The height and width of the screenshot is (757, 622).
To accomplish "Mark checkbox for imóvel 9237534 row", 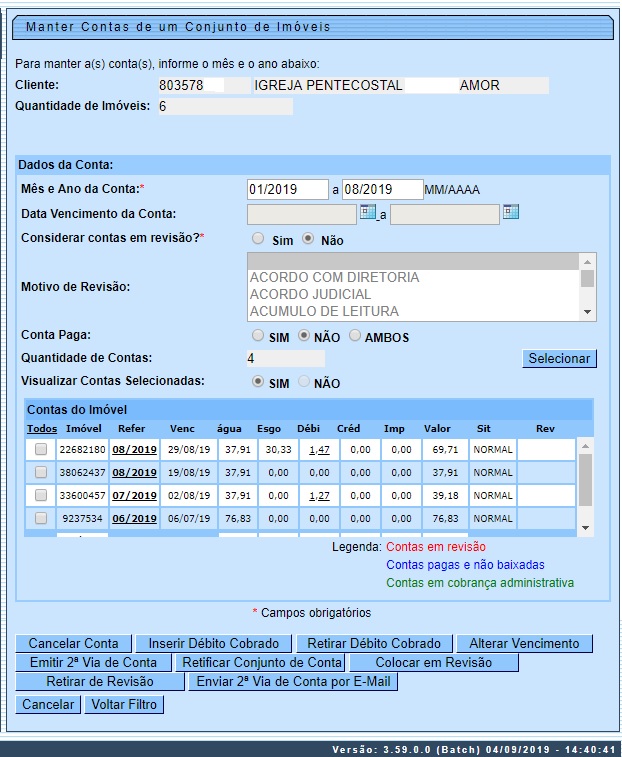I will click(x=41, y=518).
